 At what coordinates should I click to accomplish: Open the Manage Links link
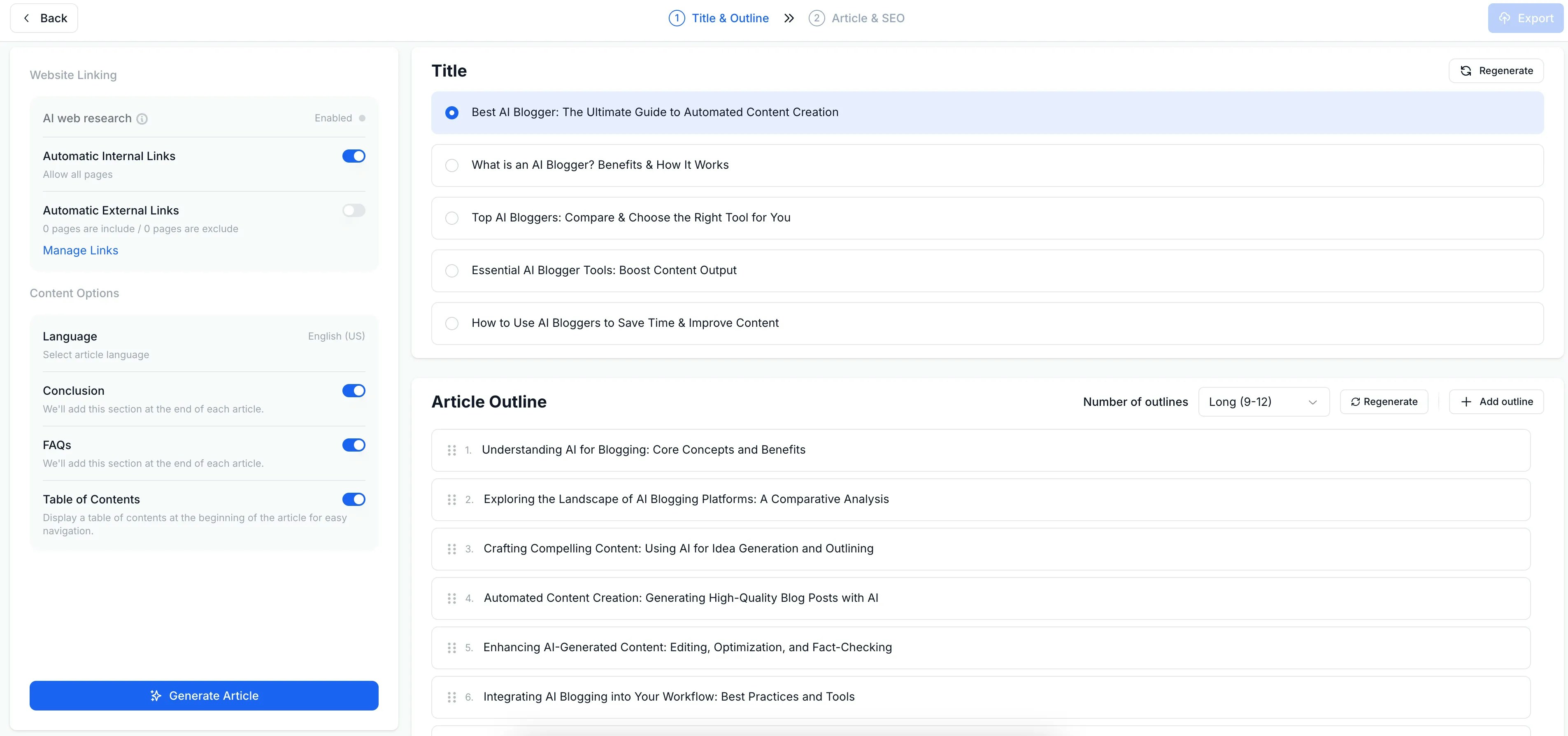(x=80, y=250)
